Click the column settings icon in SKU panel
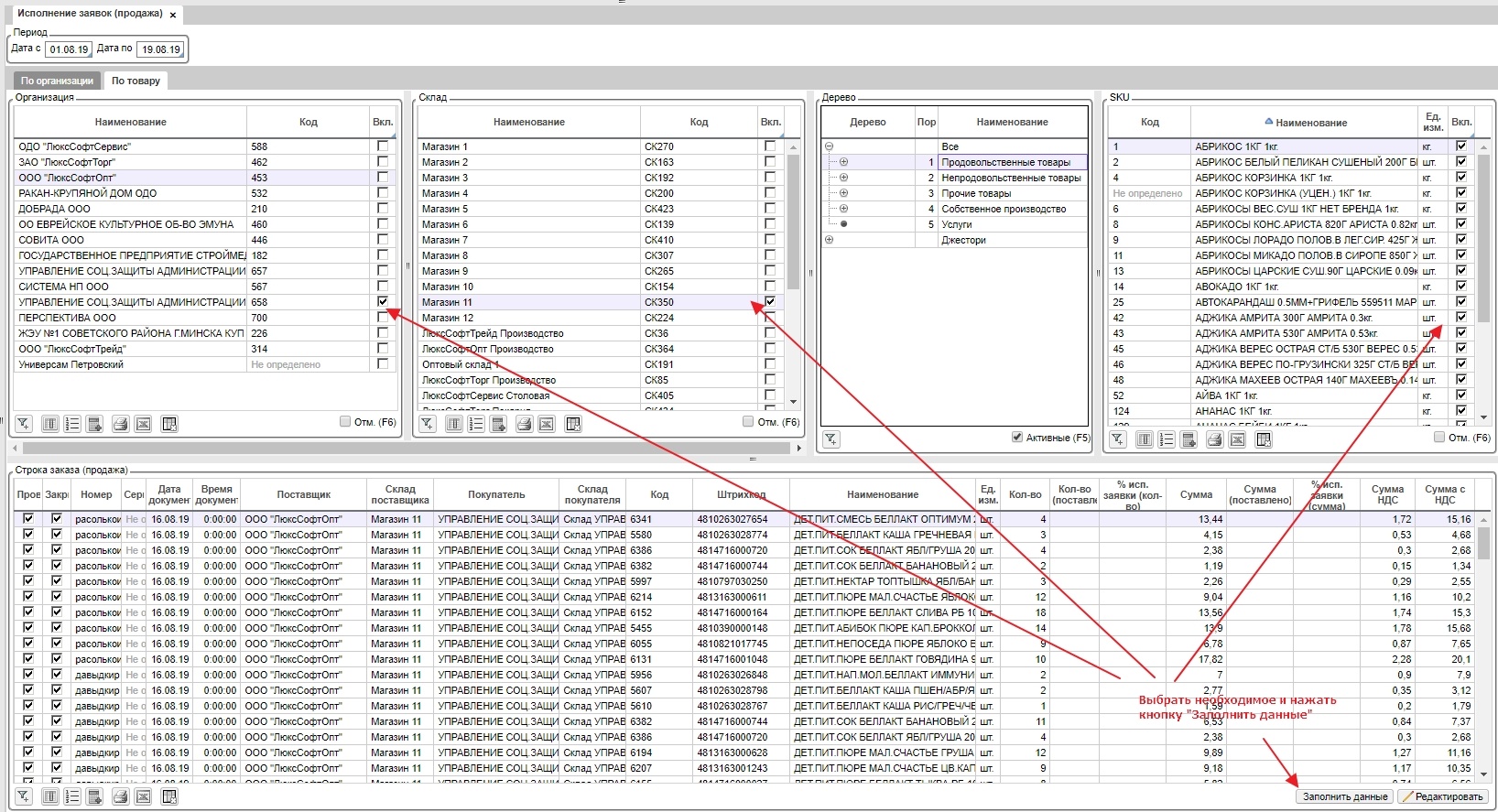The height and width of the screenshot is (812, 1498). (1145, 439)
